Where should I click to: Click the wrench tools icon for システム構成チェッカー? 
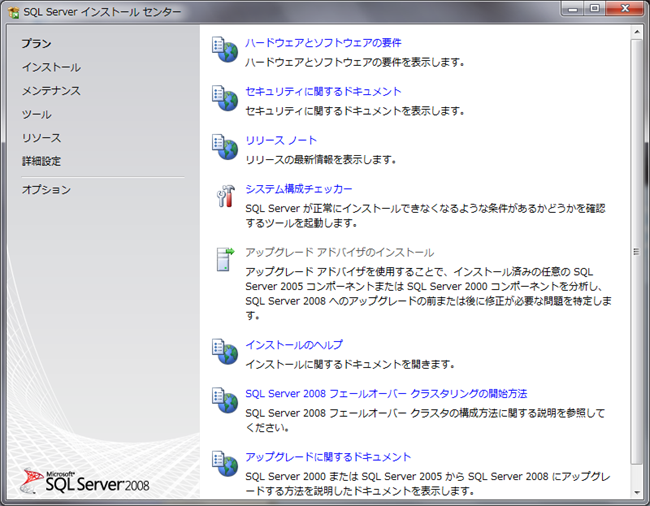coord(226,196)
